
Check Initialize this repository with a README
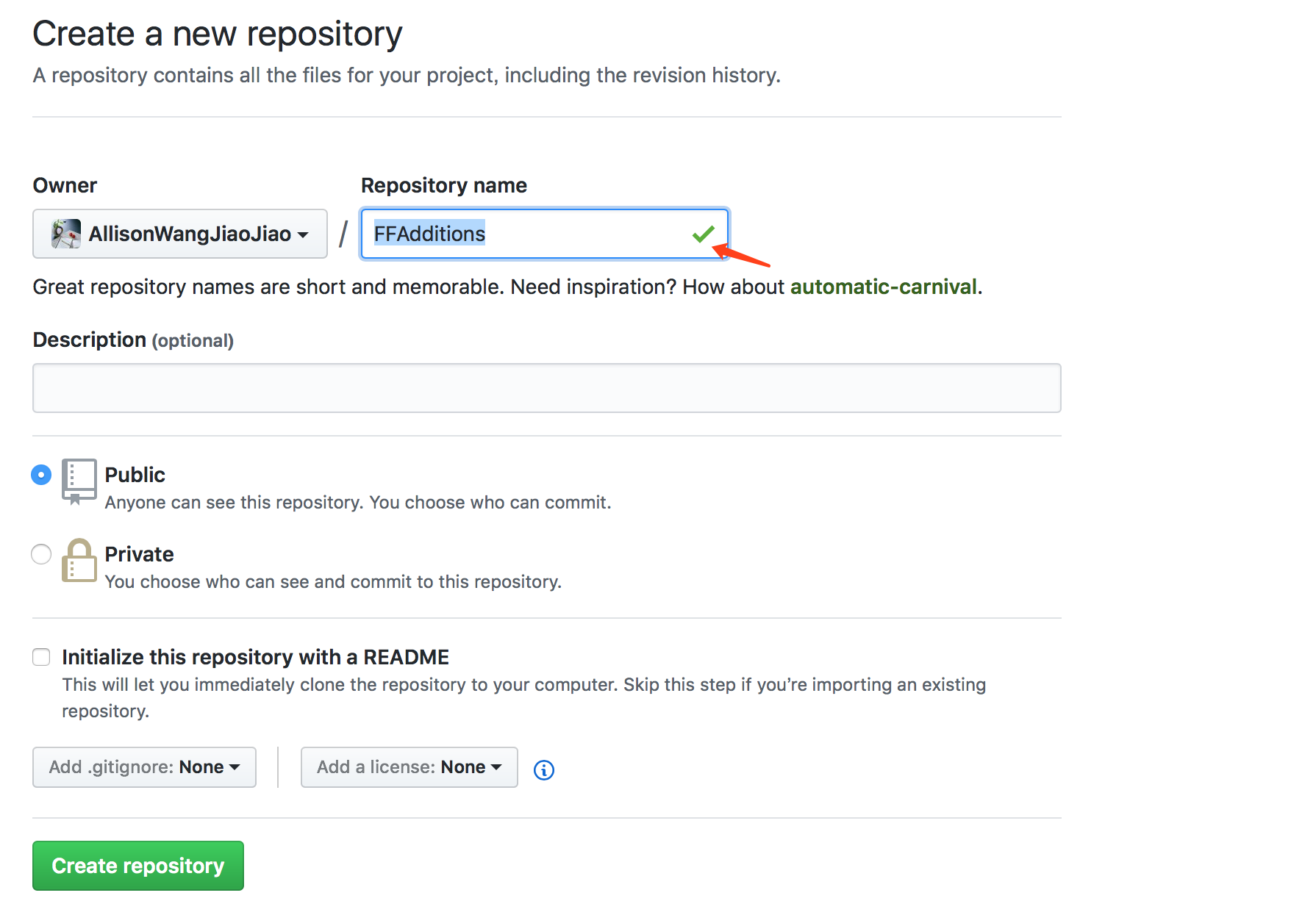point(41,657)
